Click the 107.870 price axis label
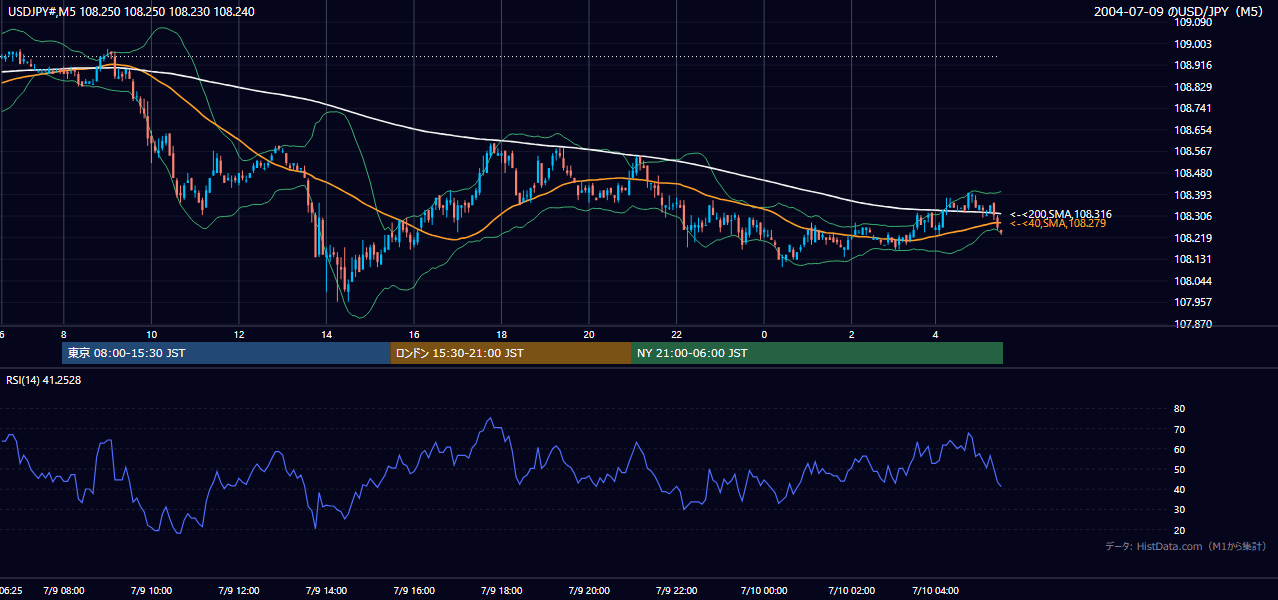The width and height of the screenshot is (1278, 600). (x=1192, y=324)
